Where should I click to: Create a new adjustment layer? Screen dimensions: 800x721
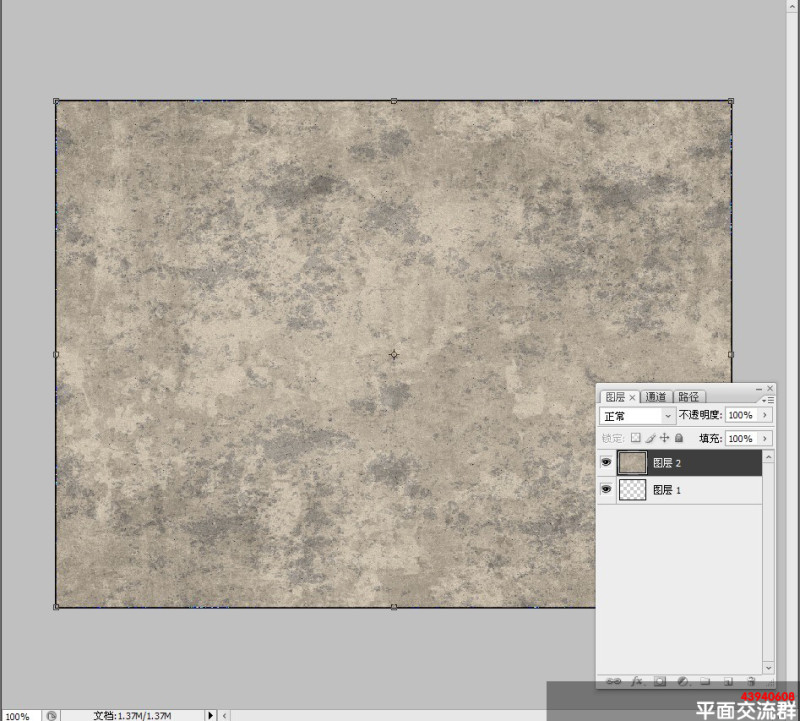683,681
